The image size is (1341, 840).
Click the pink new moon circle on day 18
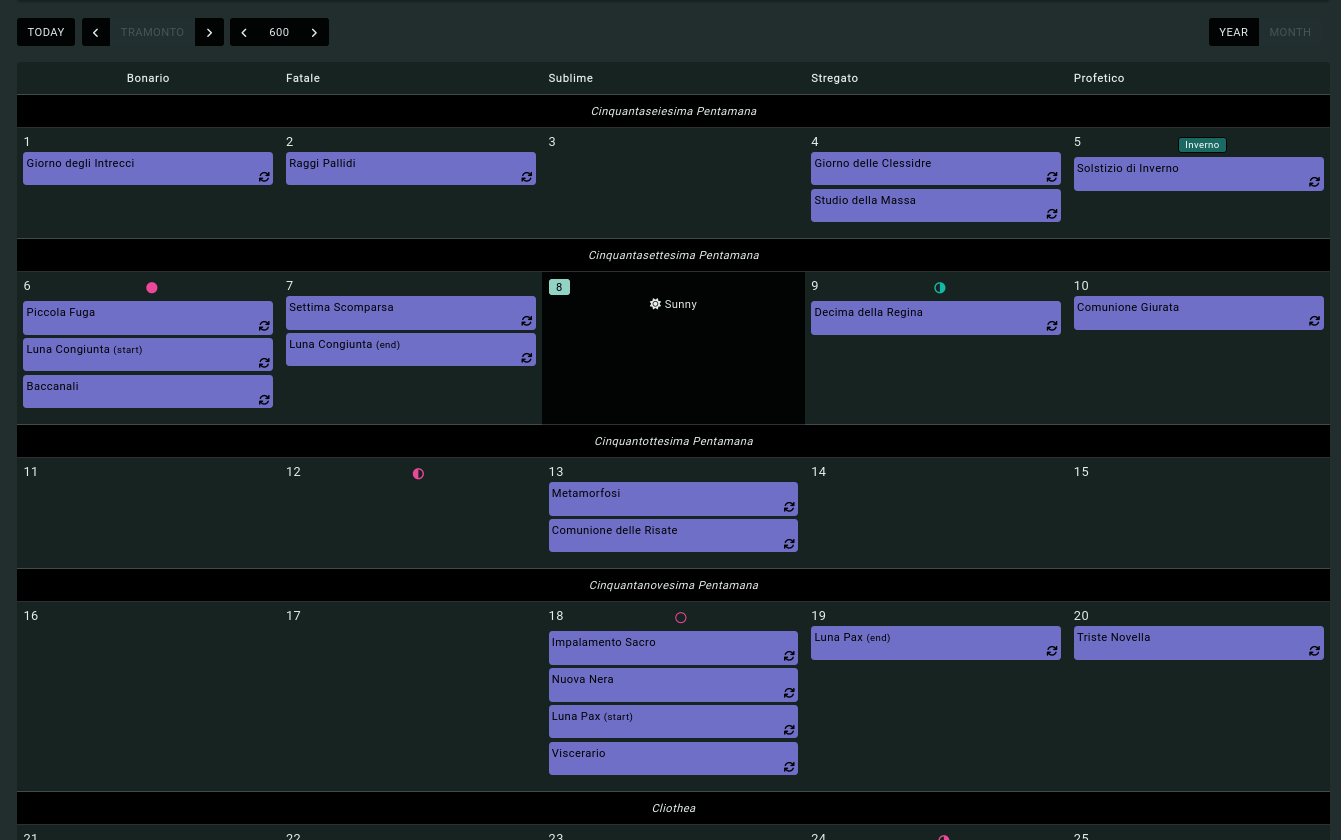pyautogui.click(x=681, y=618)
